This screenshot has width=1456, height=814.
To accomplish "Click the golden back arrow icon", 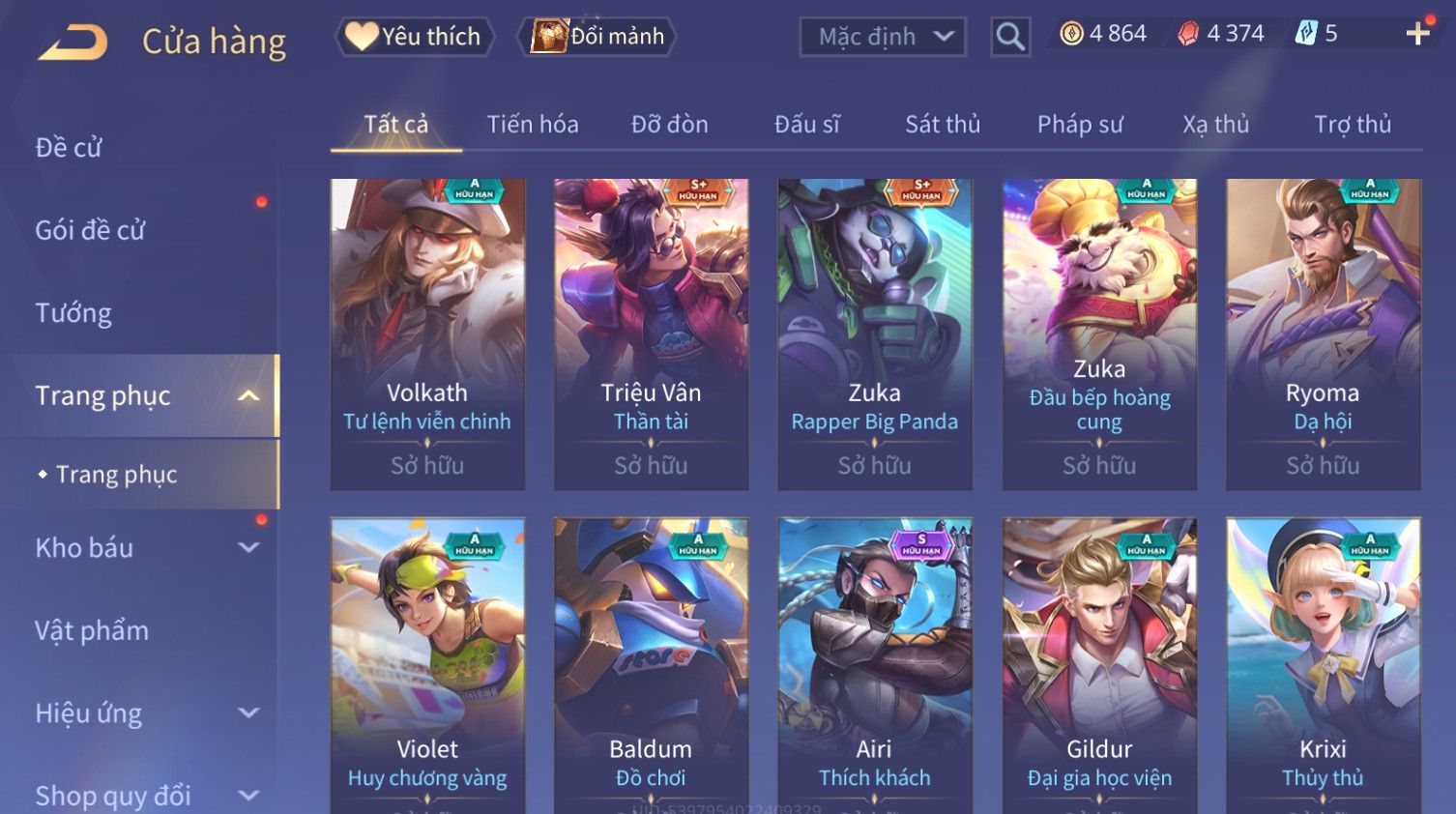I will click(73, 42).
